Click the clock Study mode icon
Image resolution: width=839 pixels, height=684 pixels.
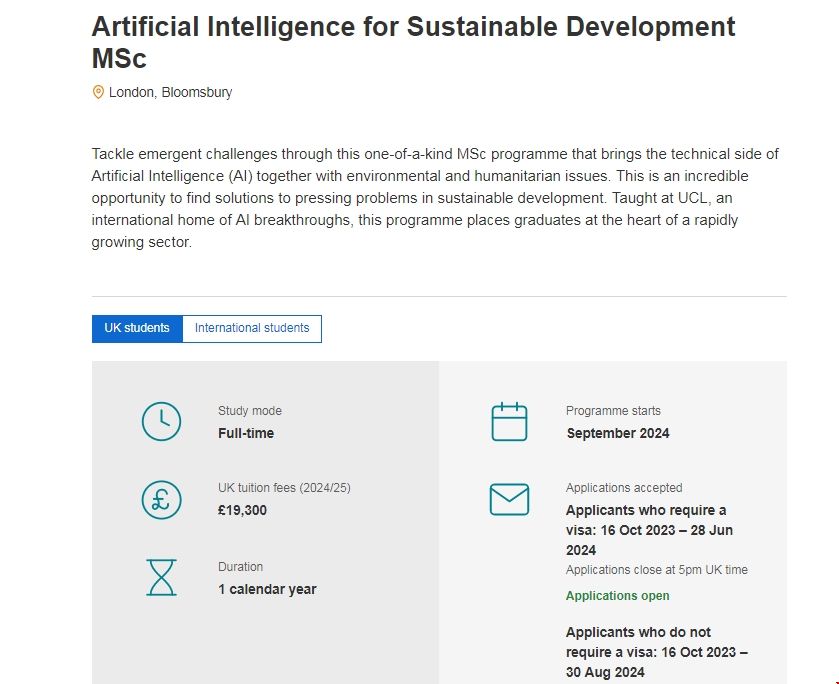click(x=161, y=422)
